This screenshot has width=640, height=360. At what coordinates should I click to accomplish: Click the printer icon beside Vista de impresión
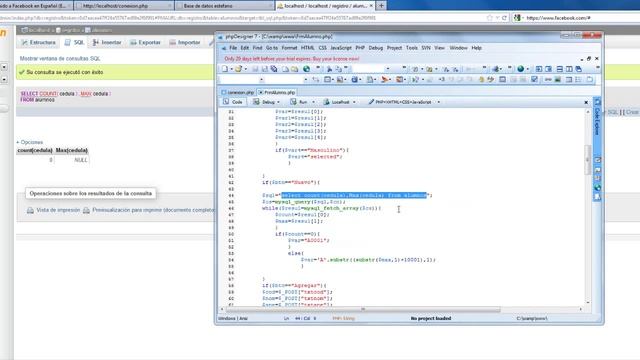tap(30, 210)
